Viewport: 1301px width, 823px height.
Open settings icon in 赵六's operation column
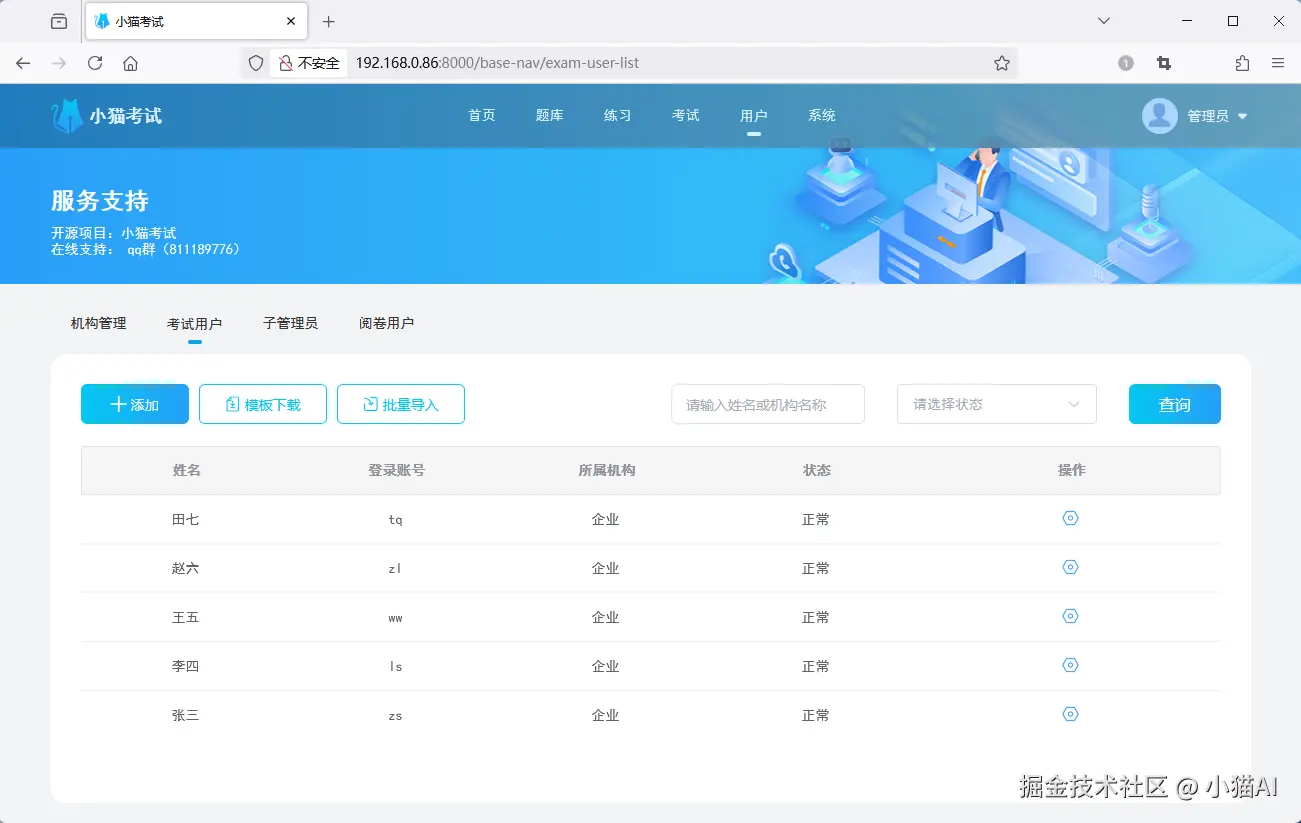[x=1070, y=567]
